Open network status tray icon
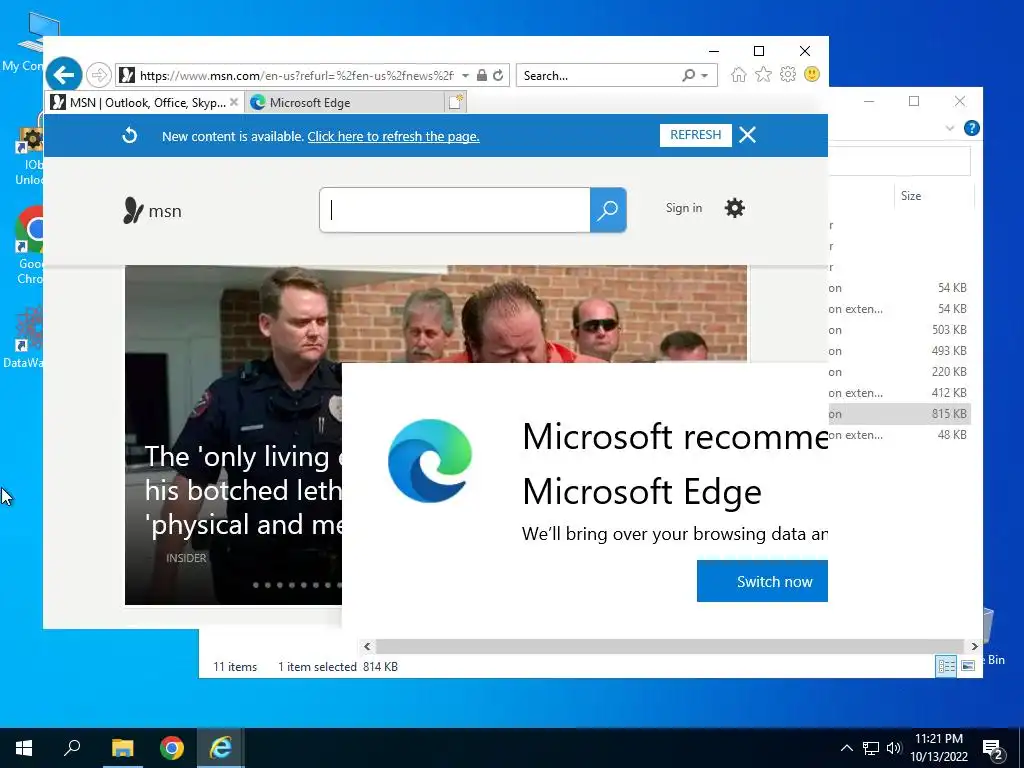 tap(871, 748)
